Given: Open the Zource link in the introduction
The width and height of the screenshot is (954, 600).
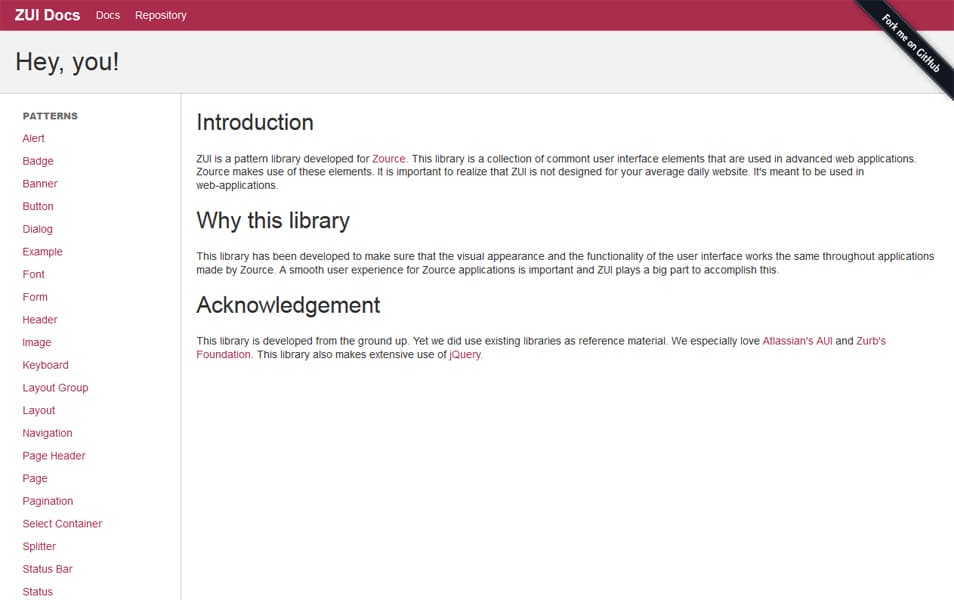Looking at the screenshot, I should 386,158.
